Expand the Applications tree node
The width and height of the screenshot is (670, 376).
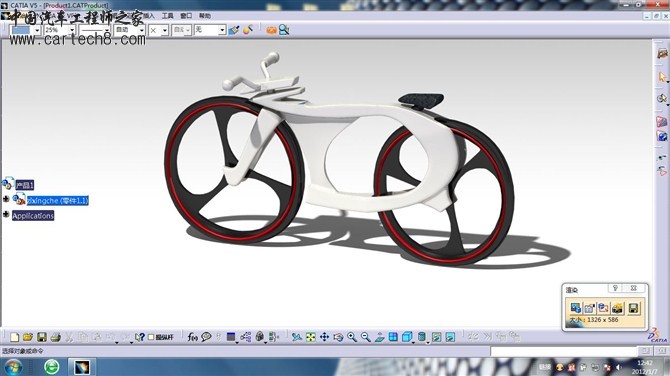tap(6, 214)
